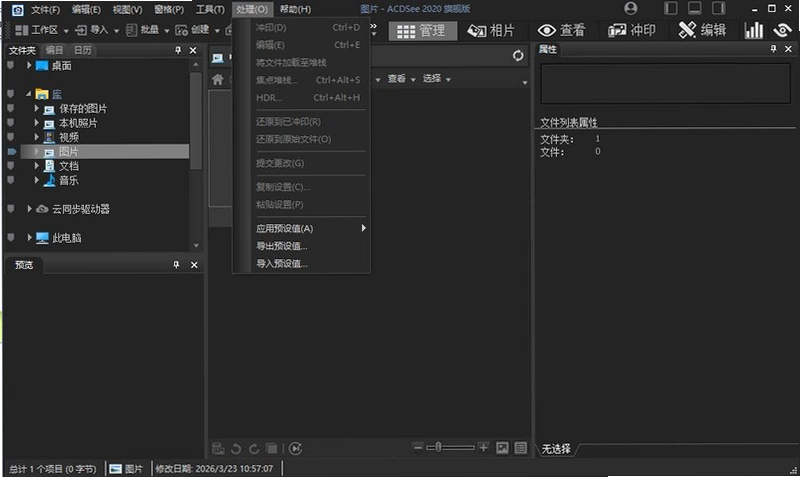
Task: Toggle the bottom panel layout icon
Action: [694, 8]
